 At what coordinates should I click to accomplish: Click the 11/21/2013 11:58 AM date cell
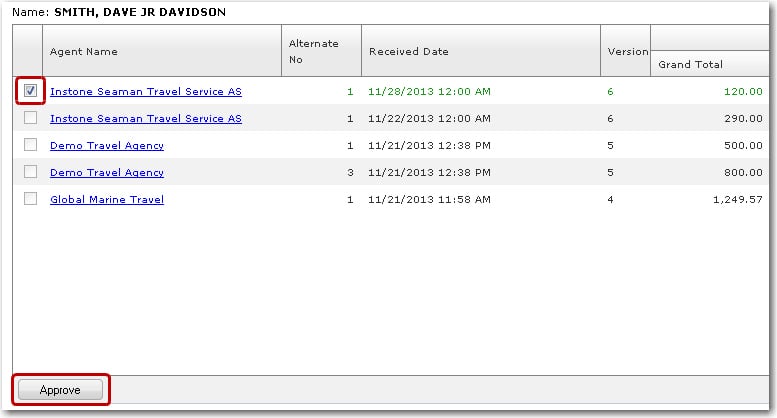(429, 200)
